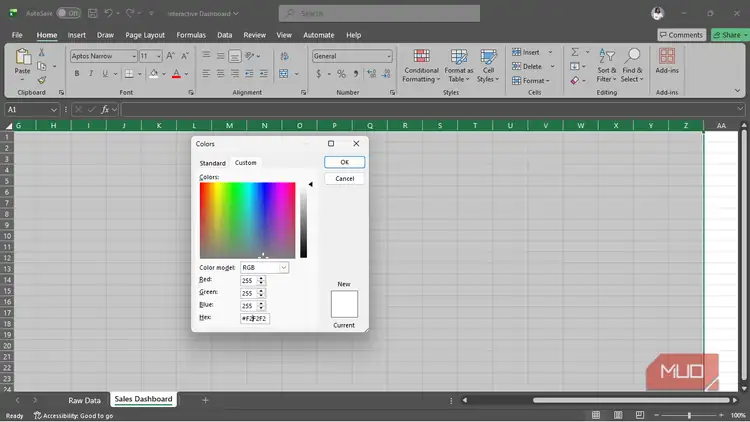Screen dimensions: 750x422
Task: Click the Save disk icon in title bar
Action: coord(93,13)
